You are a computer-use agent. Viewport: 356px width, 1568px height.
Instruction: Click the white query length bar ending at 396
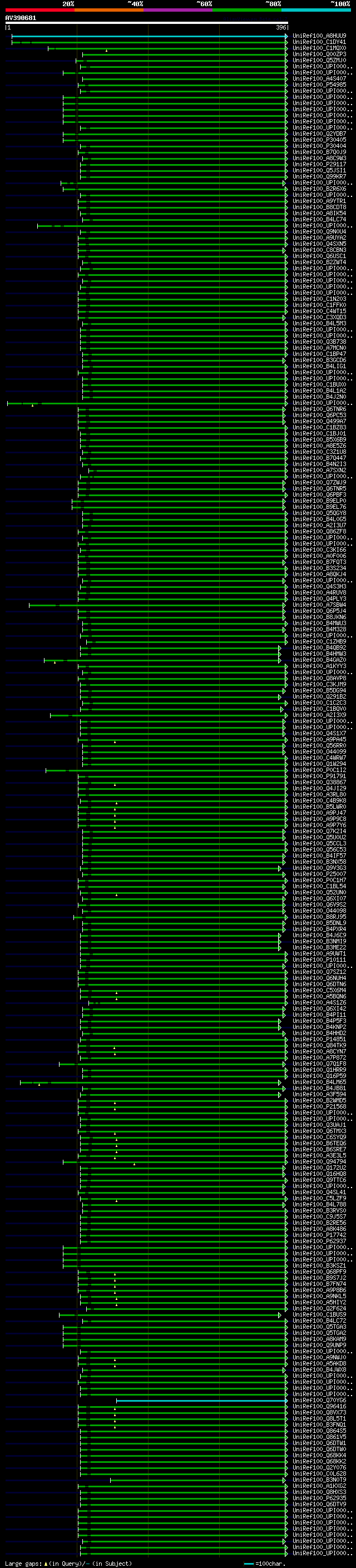click(x=147, y=22)
